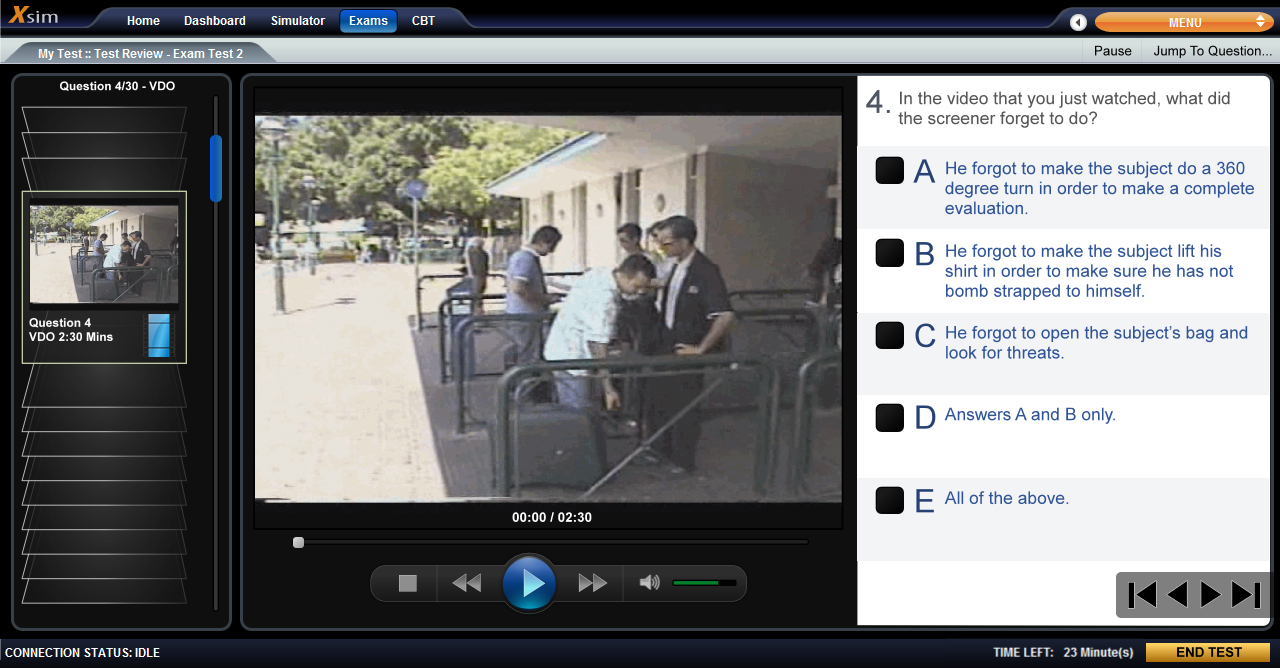The image size is (1280, 668).
Task: Skip to the last question
Action: click(1246, 595)
